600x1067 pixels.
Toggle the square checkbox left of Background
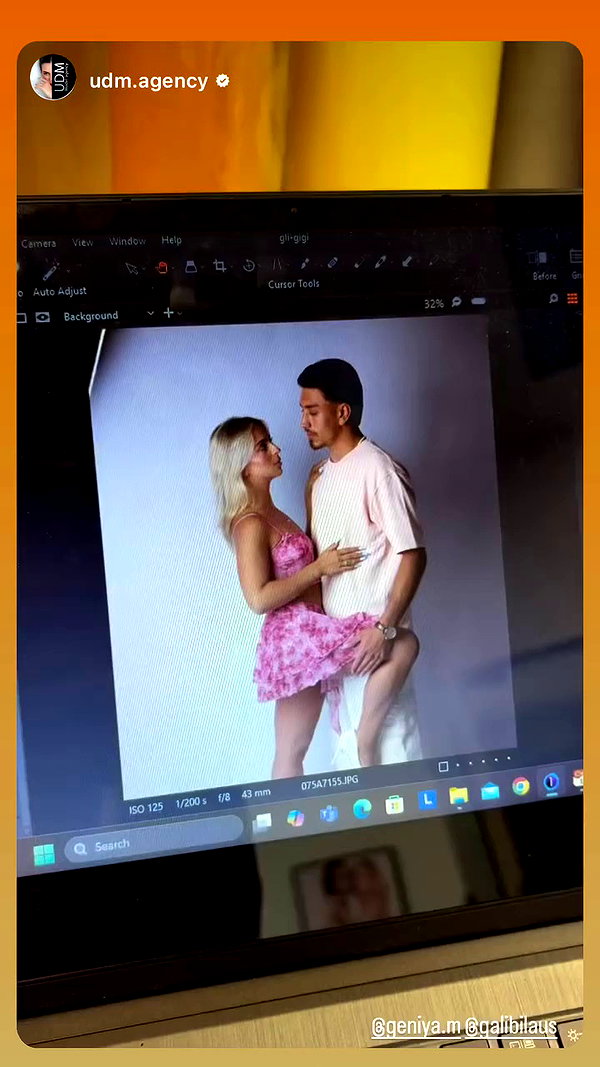21,318
